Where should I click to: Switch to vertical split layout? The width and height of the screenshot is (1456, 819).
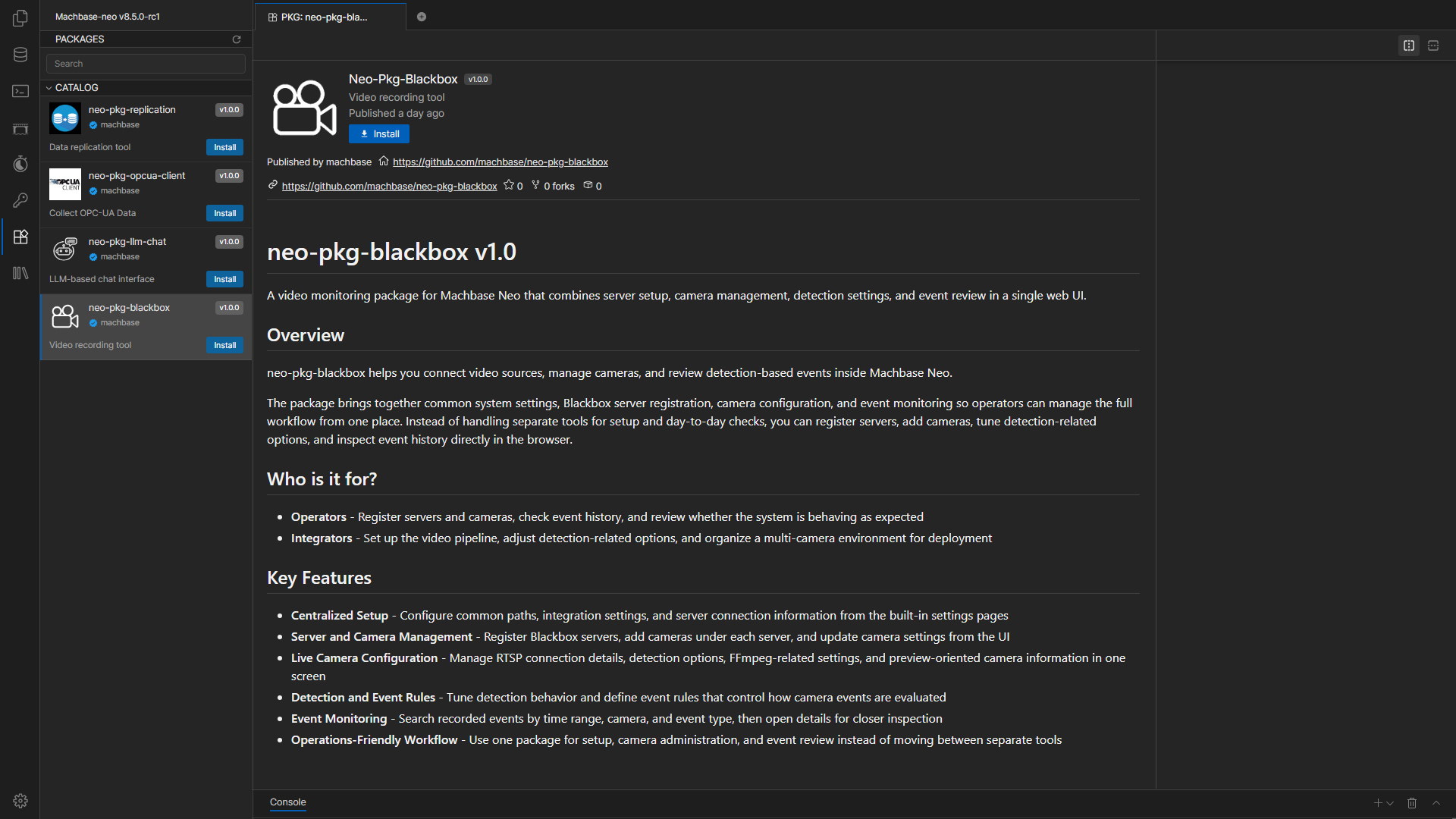1409,45
